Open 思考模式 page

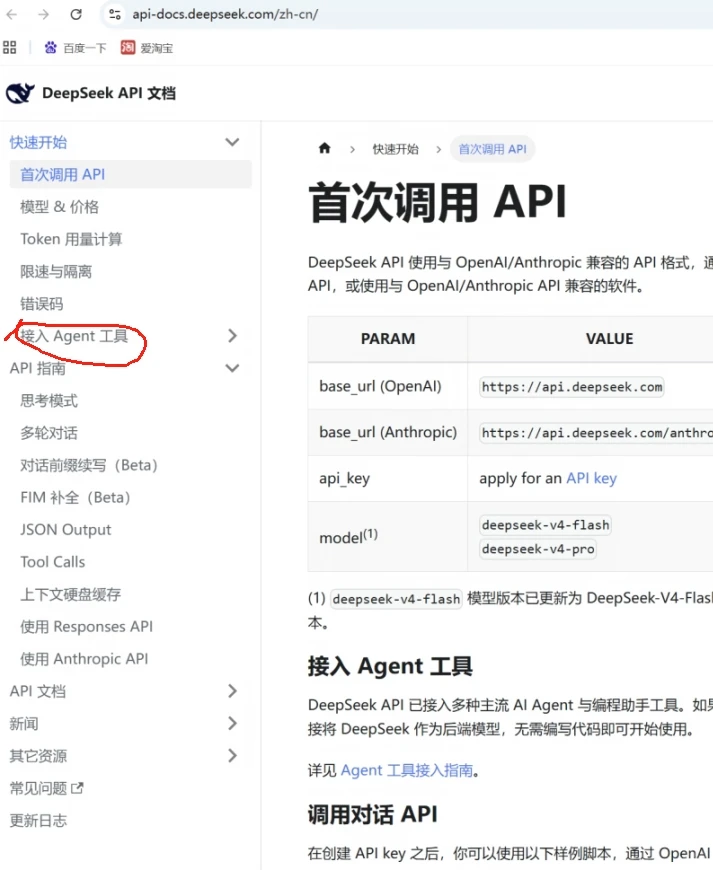tap(49, 400)
